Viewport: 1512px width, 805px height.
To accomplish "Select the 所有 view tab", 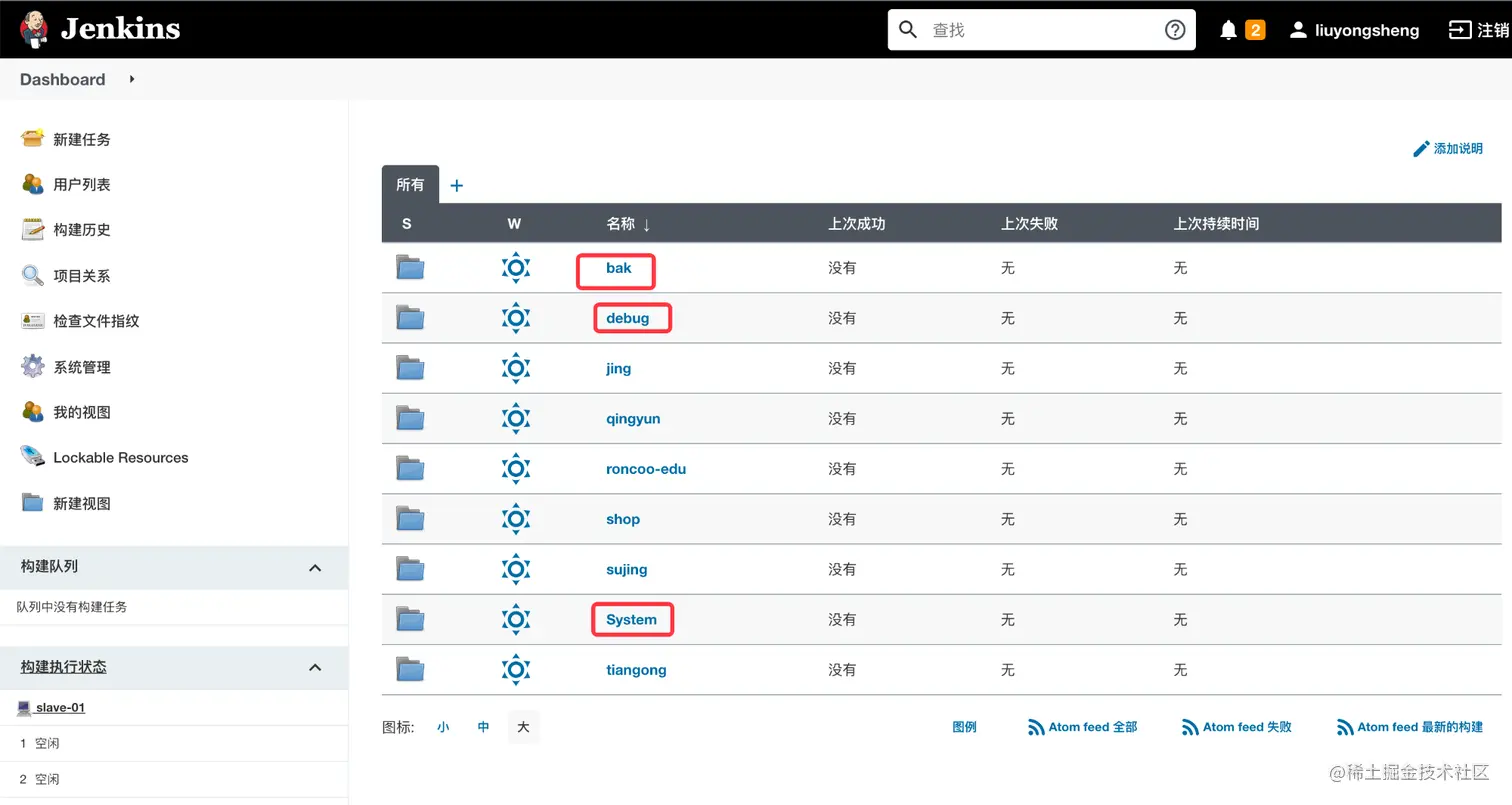I will click(410, 185).
